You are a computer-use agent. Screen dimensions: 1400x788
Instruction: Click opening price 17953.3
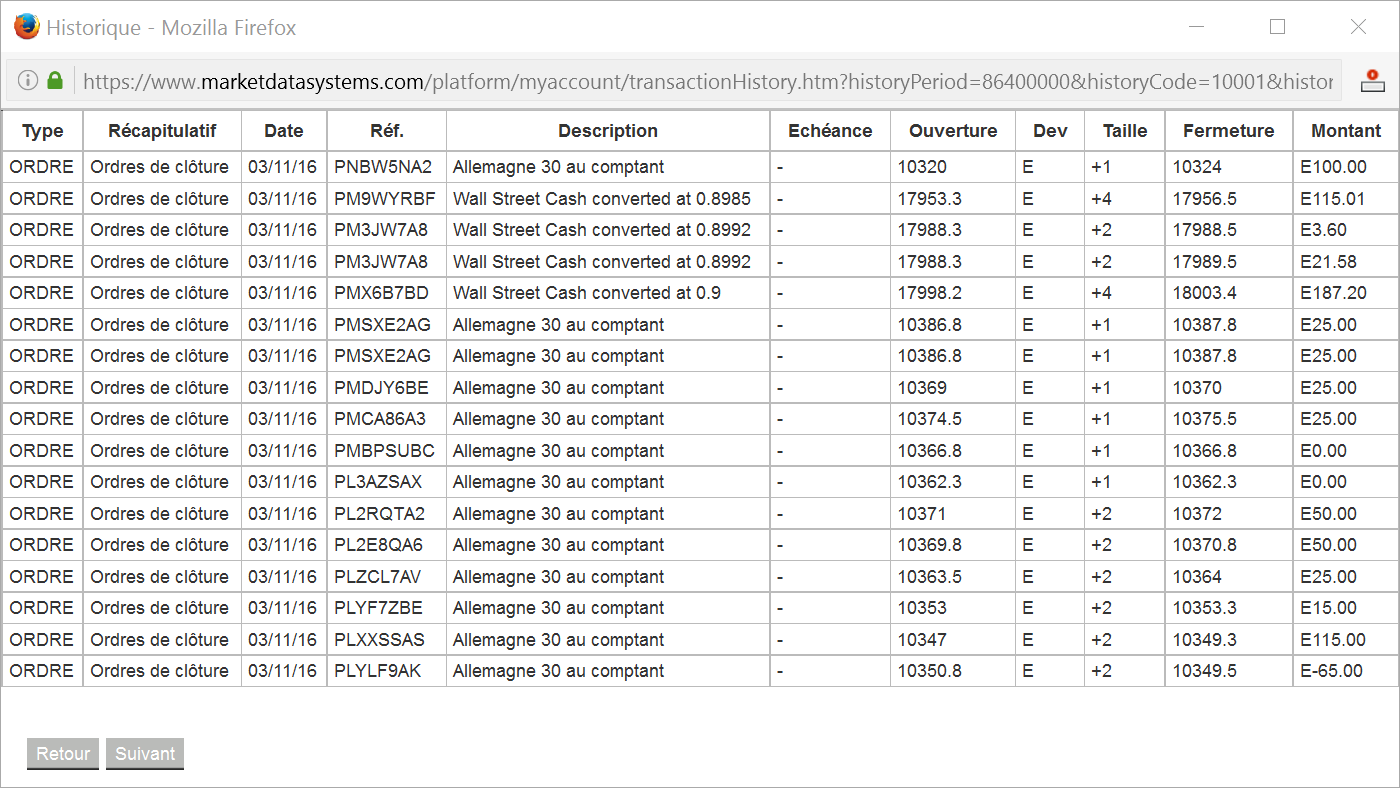click(x=930, y=199)
